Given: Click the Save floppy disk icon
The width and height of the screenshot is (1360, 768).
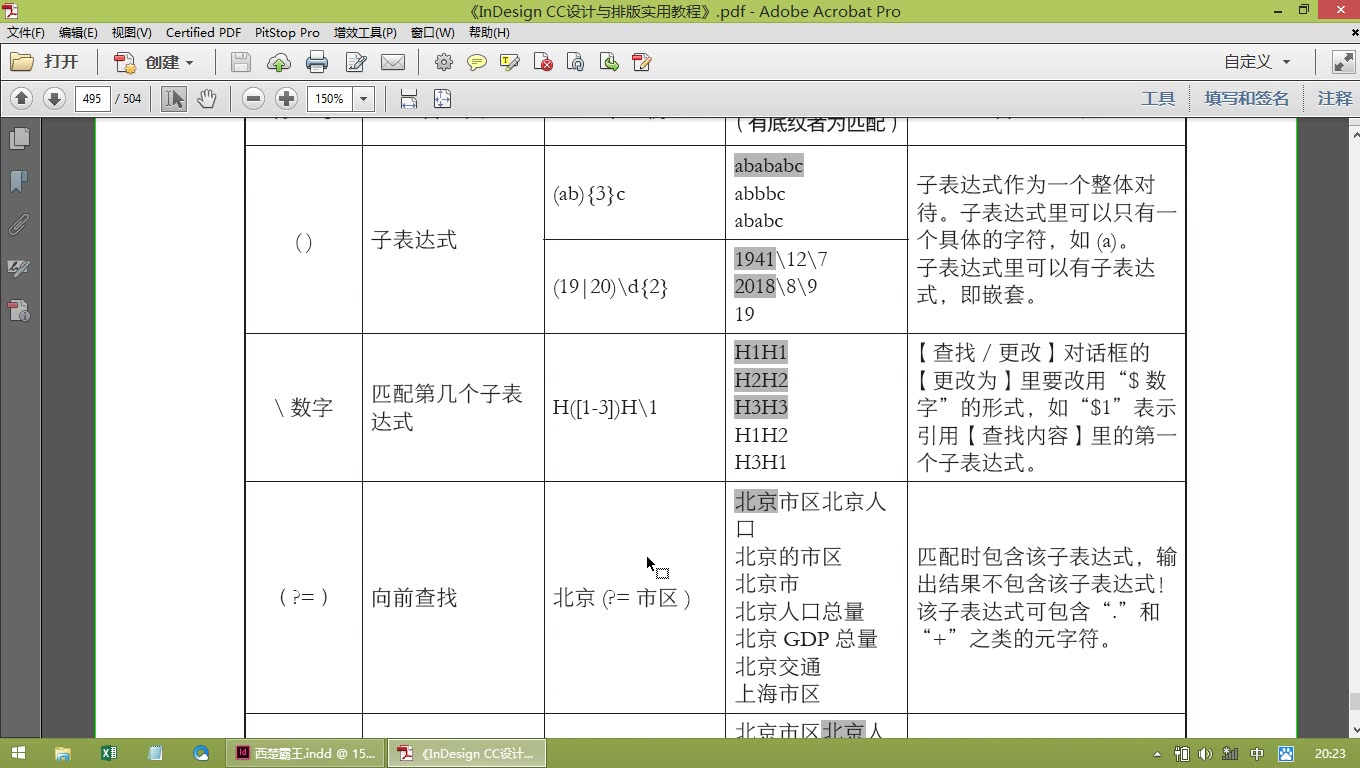Looking at the screenshot, I should (240, 62).
